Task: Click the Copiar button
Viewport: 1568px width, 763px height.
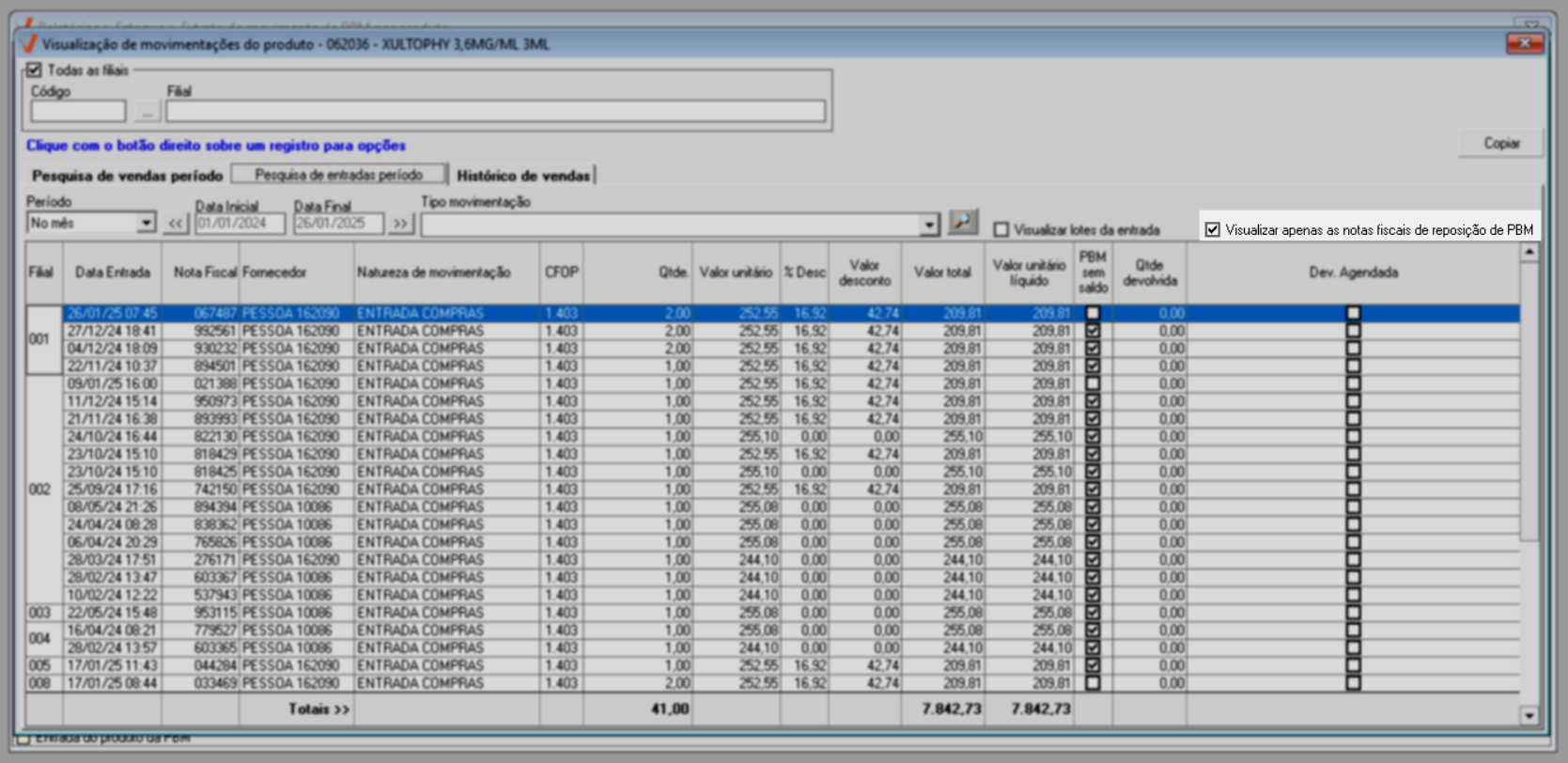Action: 1500,143
